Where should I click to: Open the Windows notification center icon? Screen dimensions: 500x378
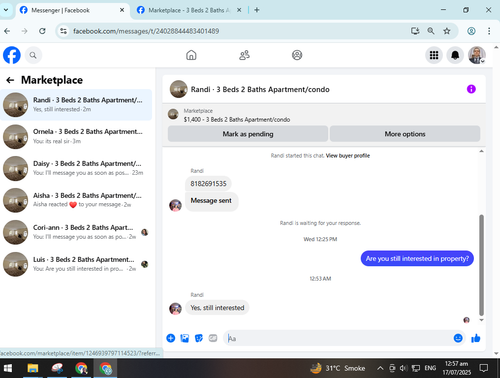(x=484, y=368)
